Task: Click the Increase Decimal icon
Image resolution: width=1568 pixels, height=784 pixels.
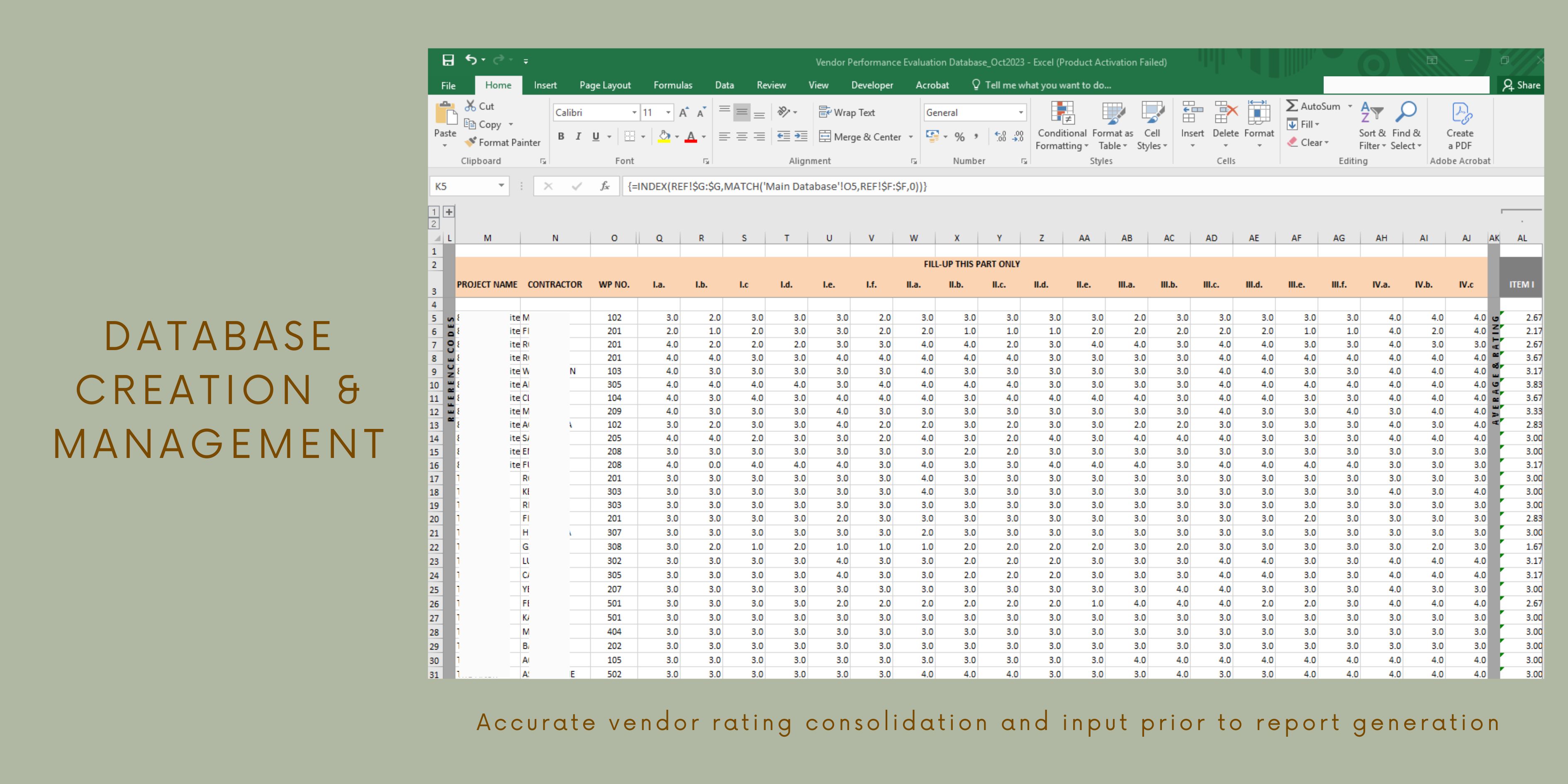Action: click(x=1000, y=137)
